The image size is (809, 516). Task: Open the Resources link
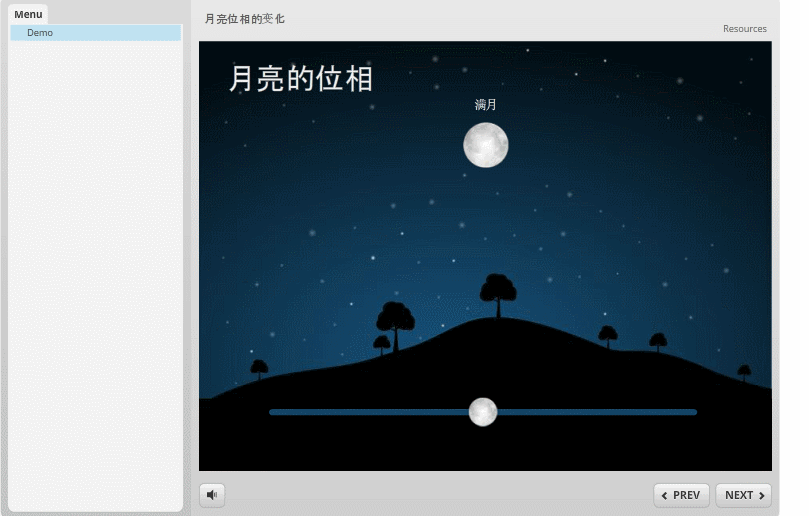tap(744, 29)
